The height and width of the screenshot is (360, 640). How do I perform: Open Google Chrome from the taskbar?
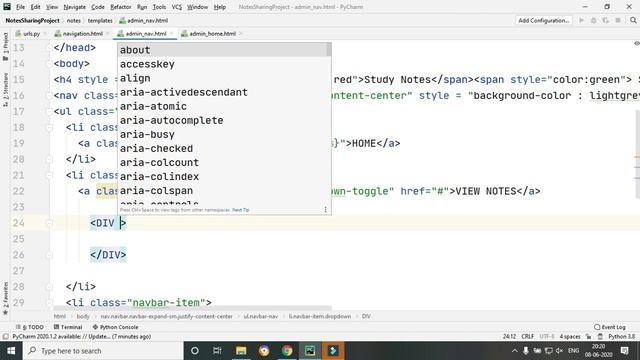pos(287,351)
